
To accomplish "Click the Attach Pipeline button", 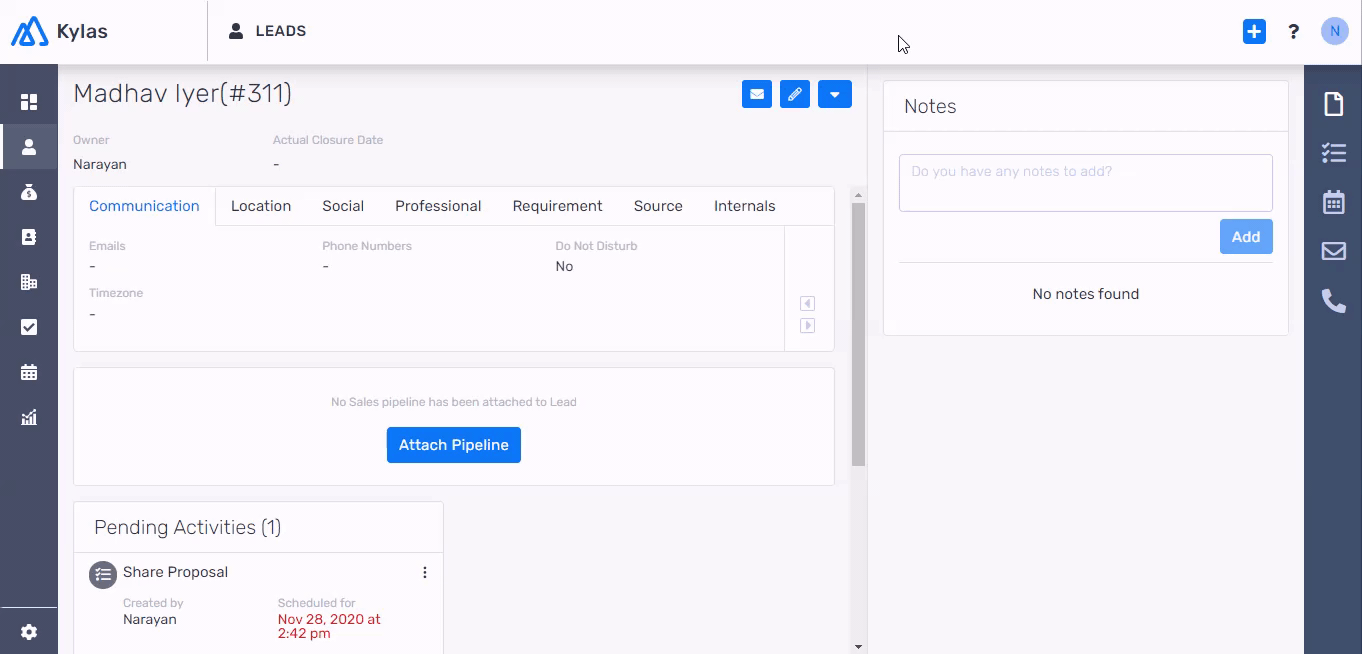I will tap(454, 445).
